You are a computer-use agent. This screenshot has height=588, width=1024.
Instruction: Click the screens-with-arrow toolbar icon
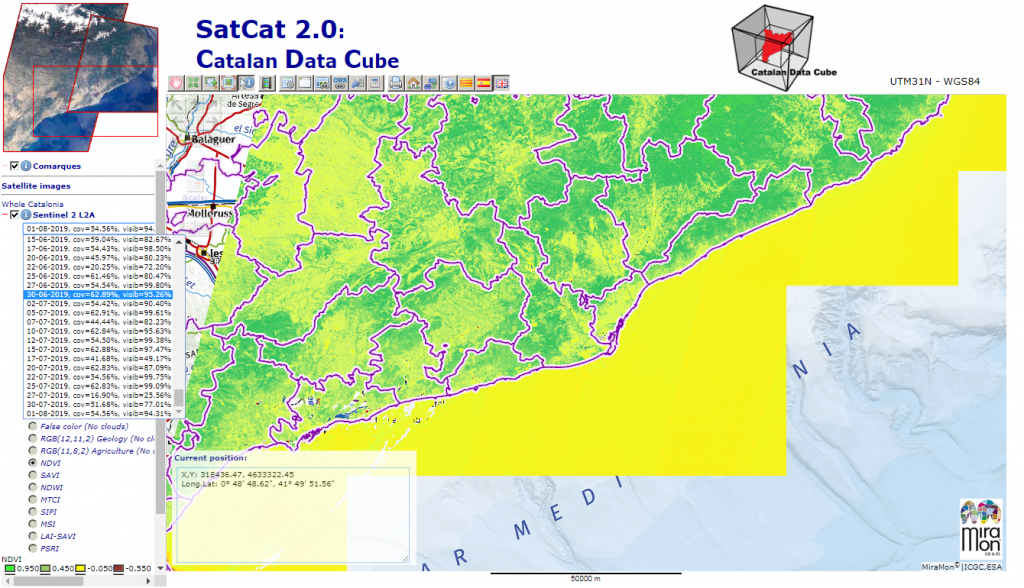[431, 83]
